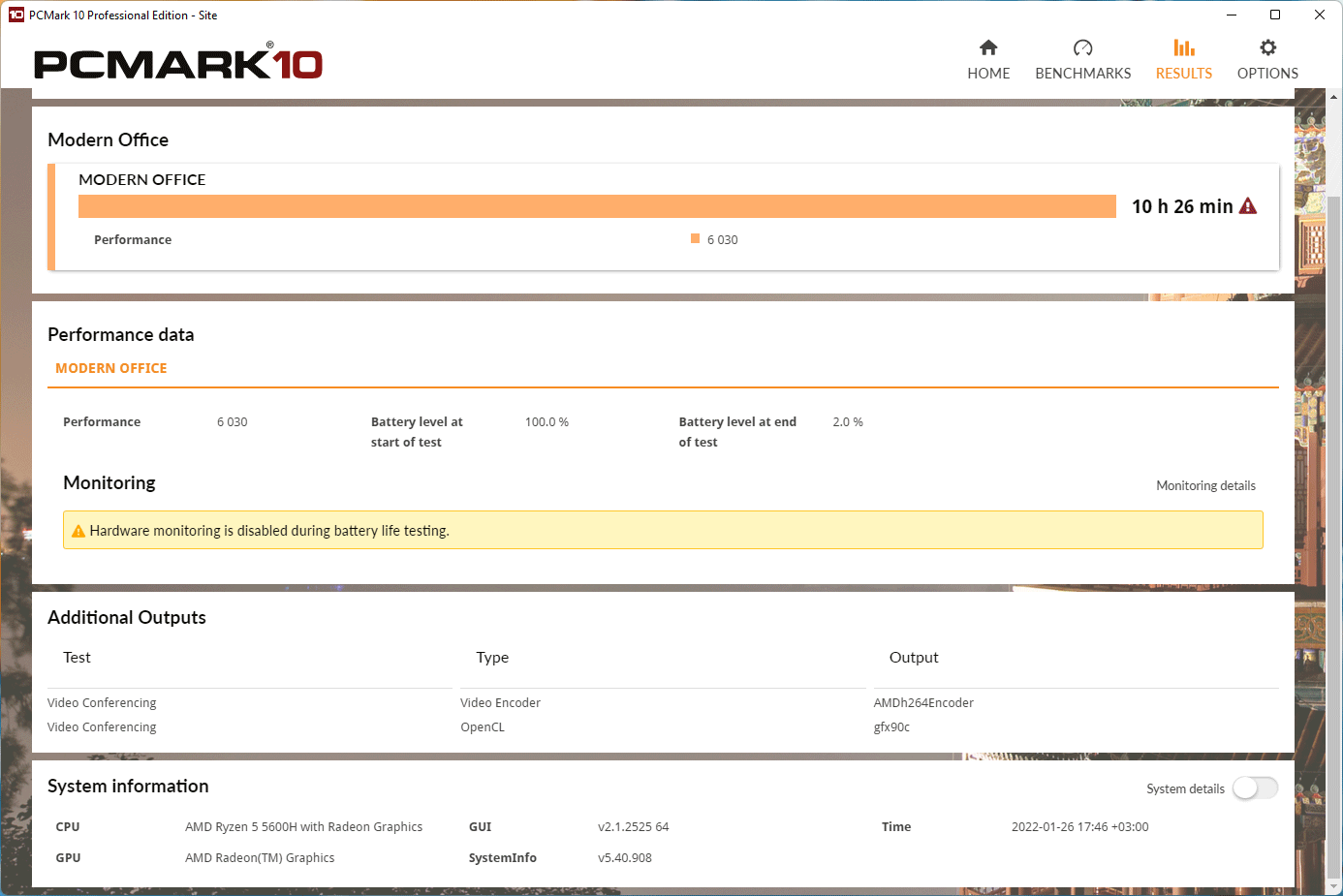Open Monitoring details link

[x=1205, y=485]
